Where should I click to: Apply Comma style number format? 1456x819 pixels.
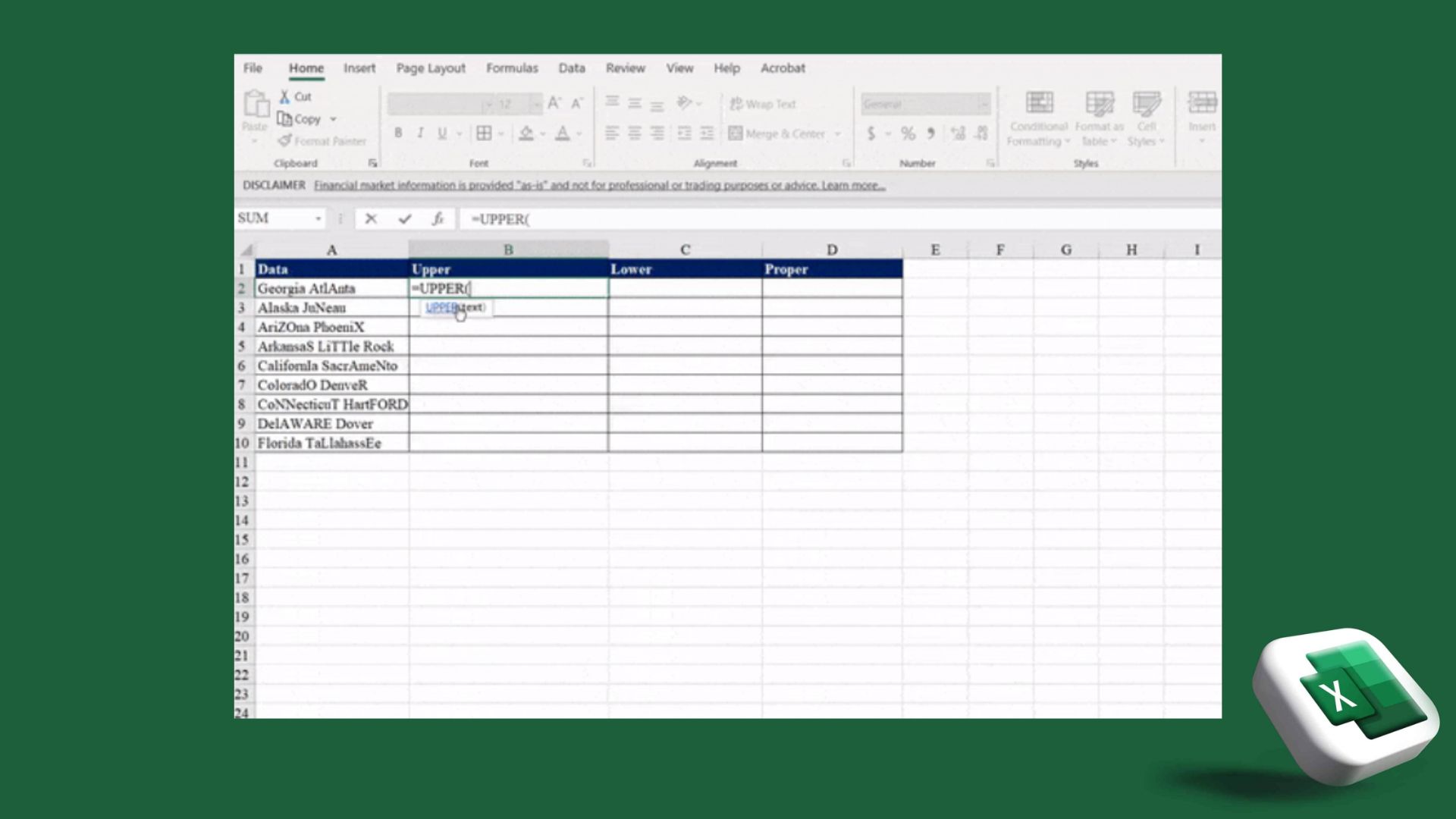click(x=930, y=133)
